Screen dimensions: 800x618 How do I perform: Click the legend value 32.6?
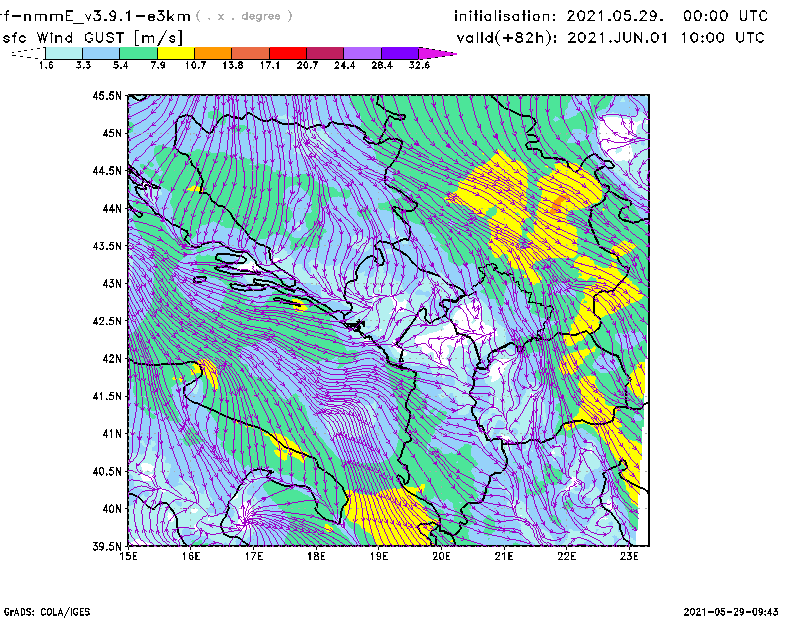pyautogui.click(x=419, y=65)
